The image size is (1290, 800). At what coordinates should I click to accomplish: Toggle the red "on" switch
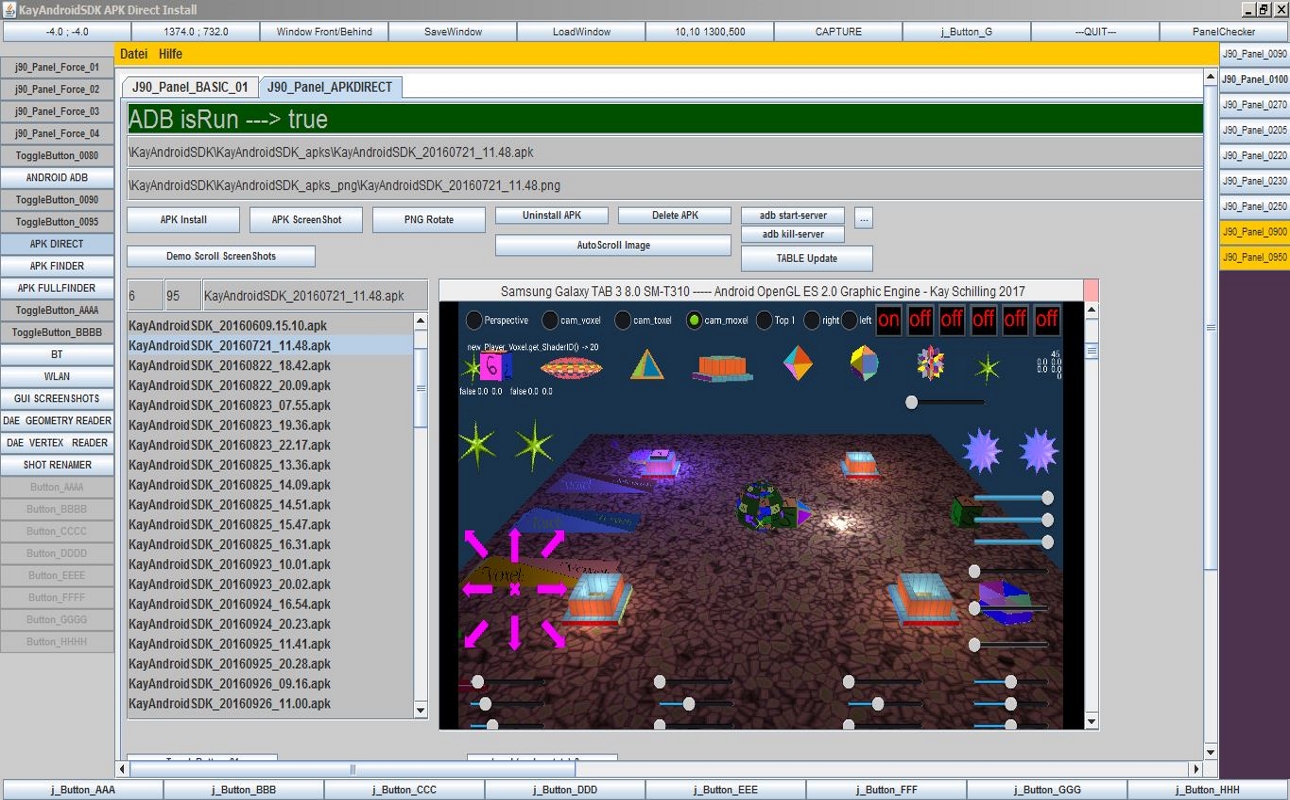888,320
